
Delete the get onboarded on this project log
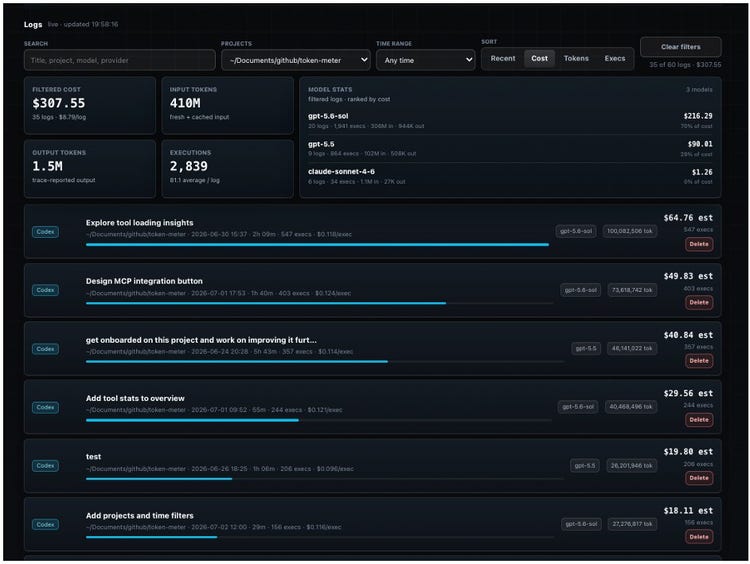tap(699, 361)
